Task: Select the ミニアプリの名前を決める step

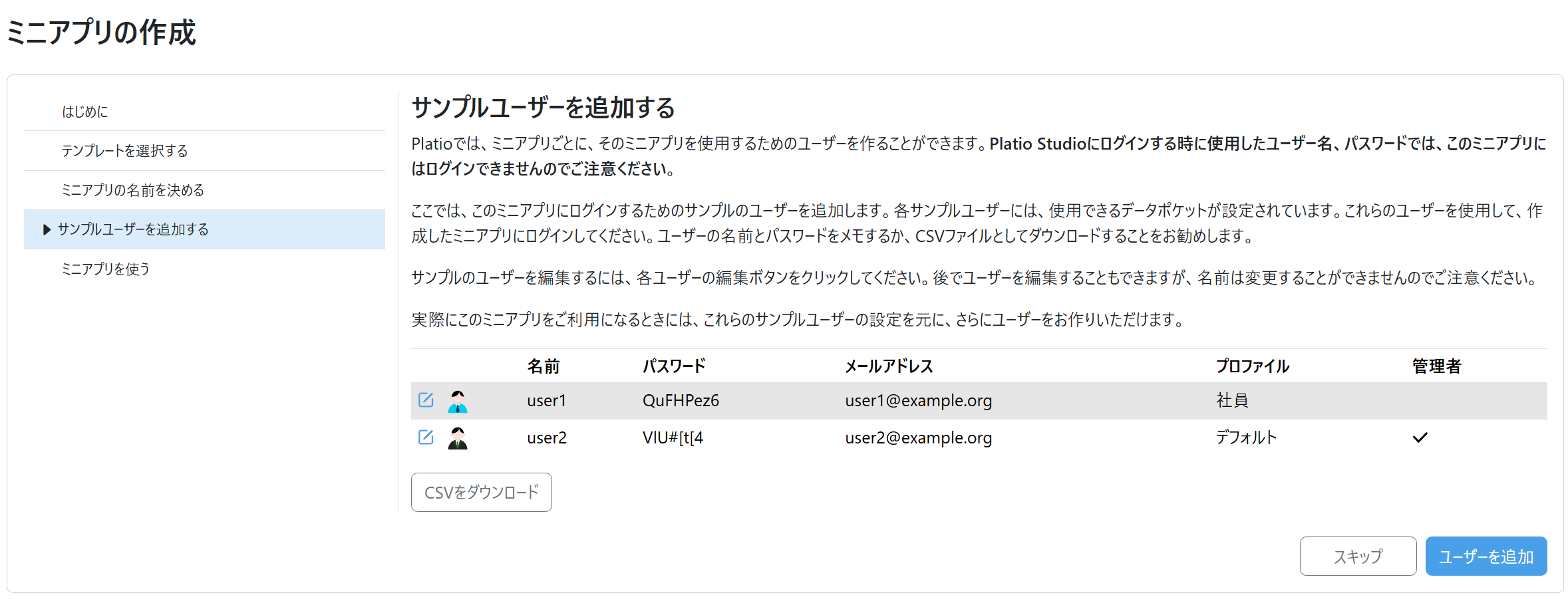Action: tap(132, 190)
